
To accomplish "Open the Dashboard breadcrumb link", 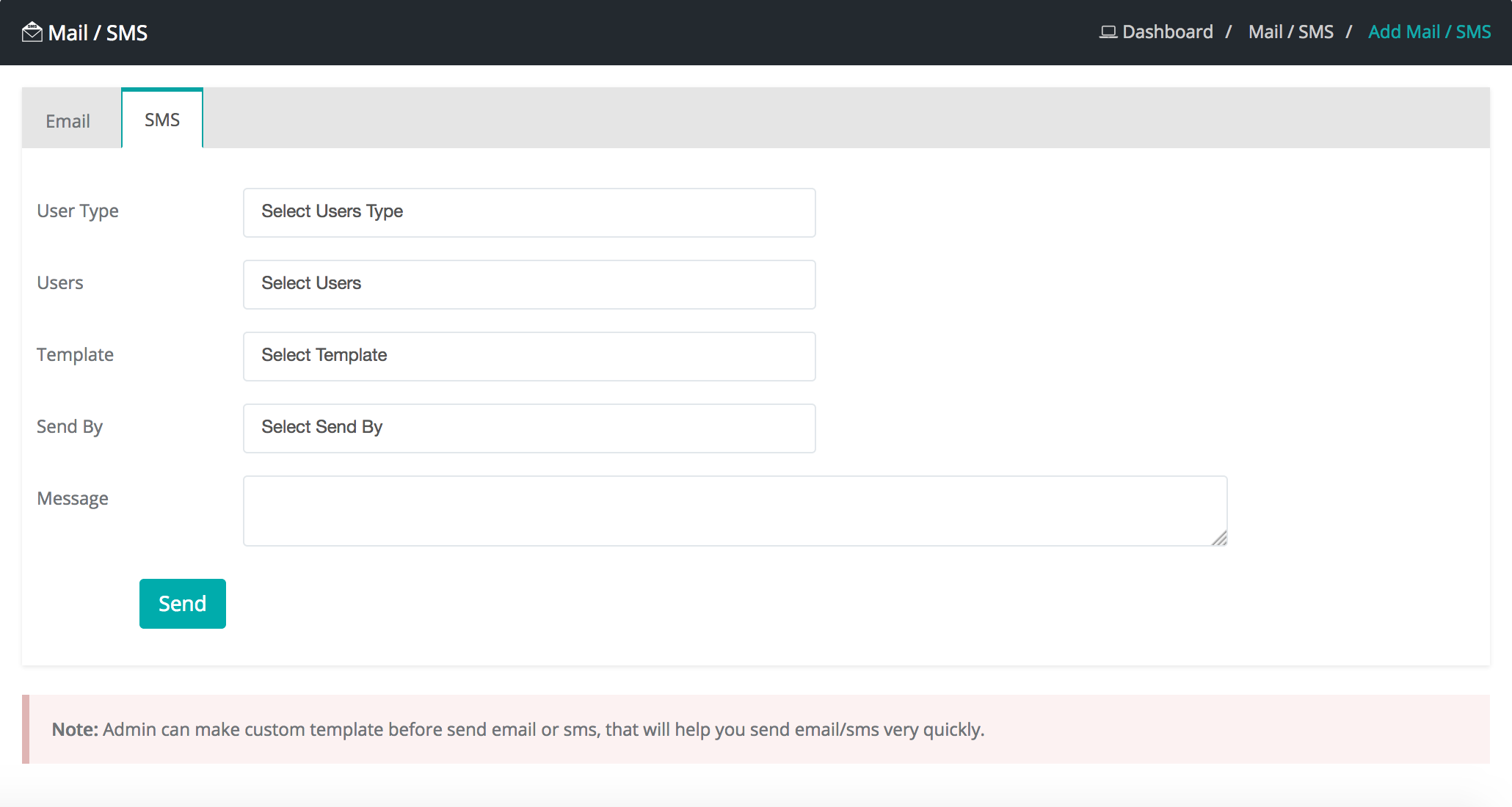I will [1167, 32].
